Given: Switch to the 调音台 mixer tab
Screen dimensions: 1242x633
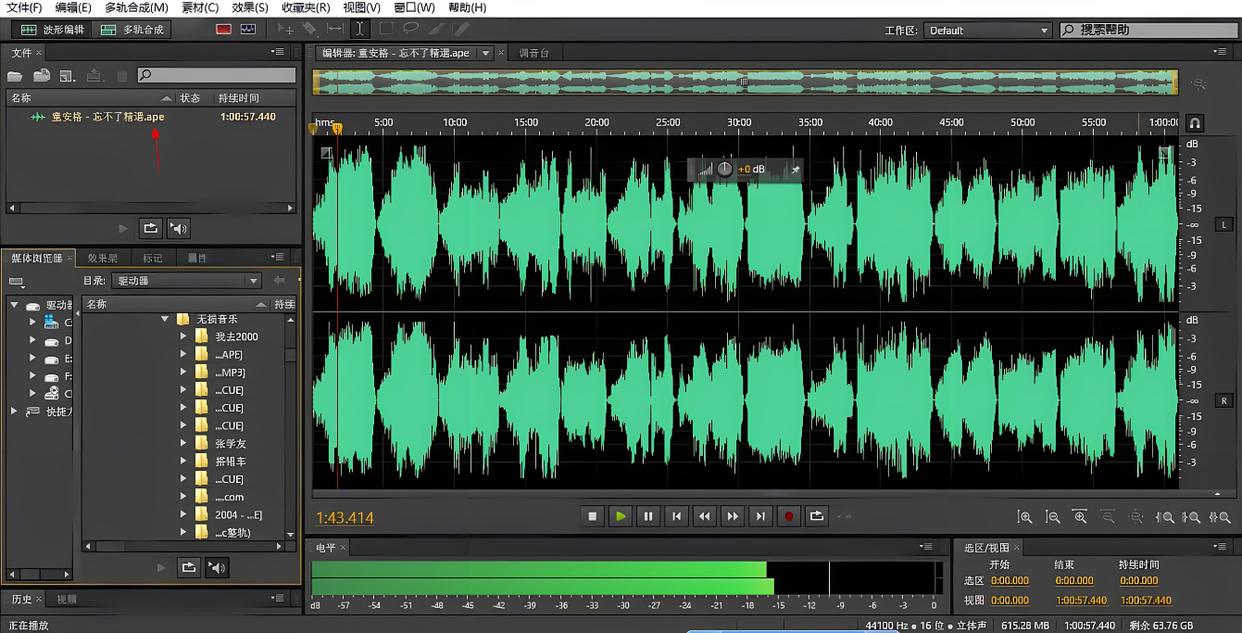Looking at the screenshot, I should click(x=535, y=53).
